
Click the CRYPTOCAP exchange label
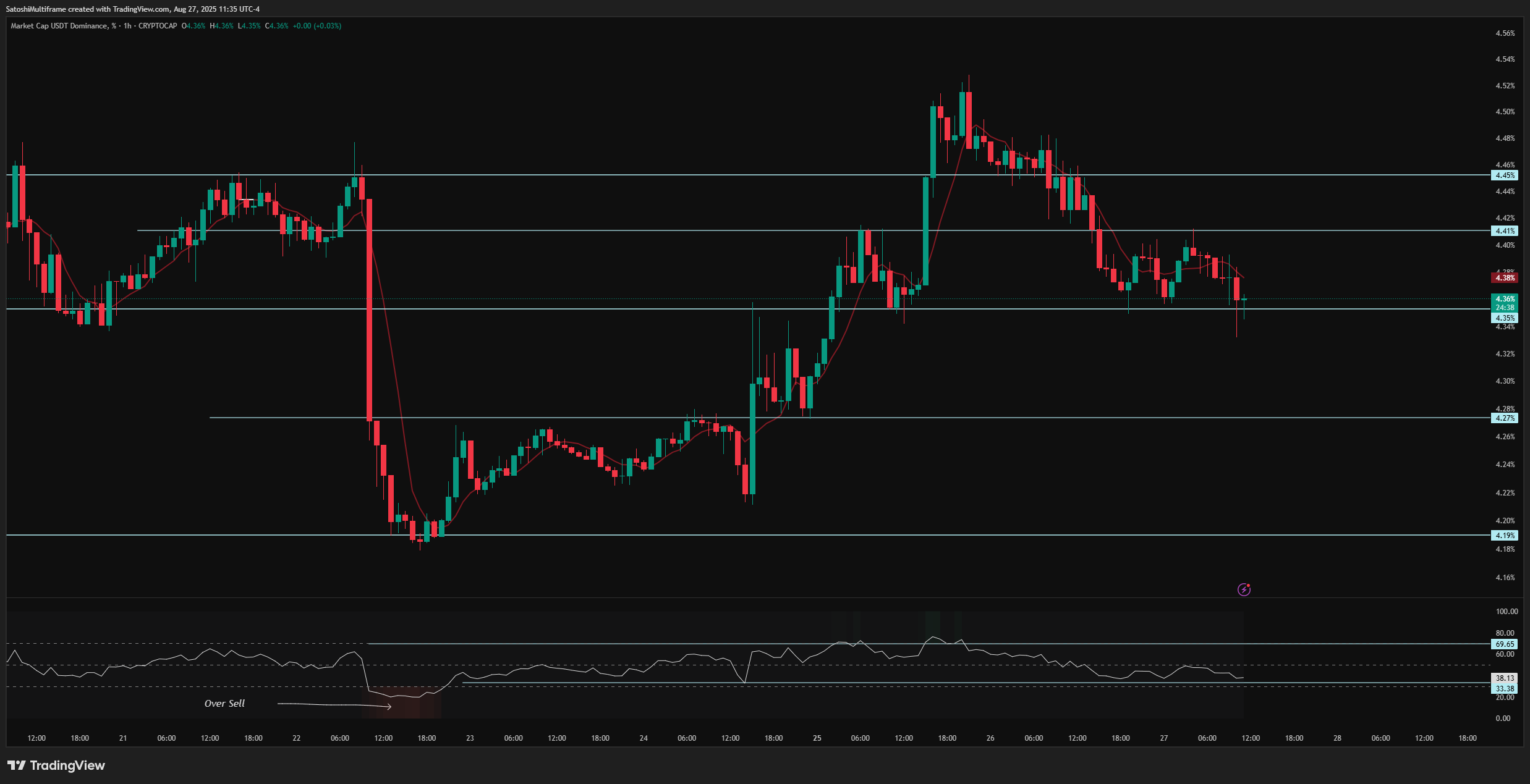pos(158,26)
